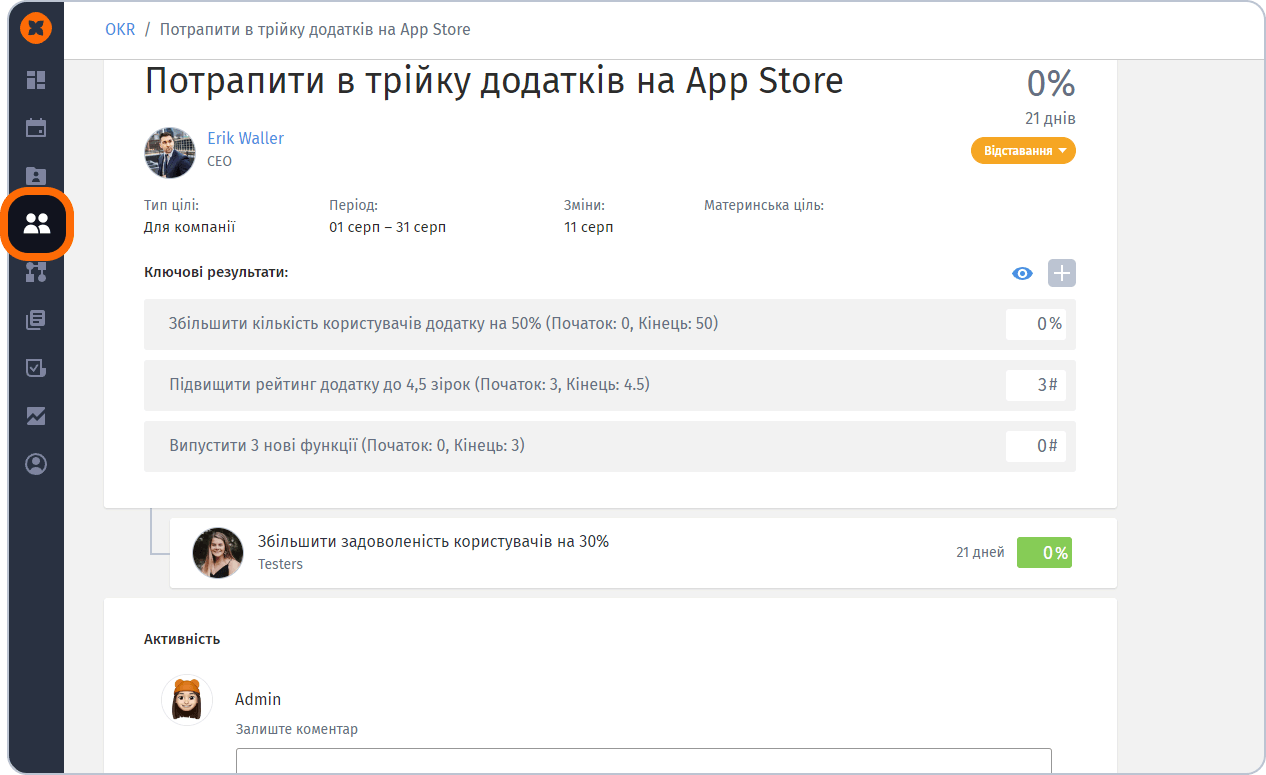Viewport: 1266px width, 775px height.
Task: Click the "Залишите коментар" comment box
Action: [x=643, y=760]
